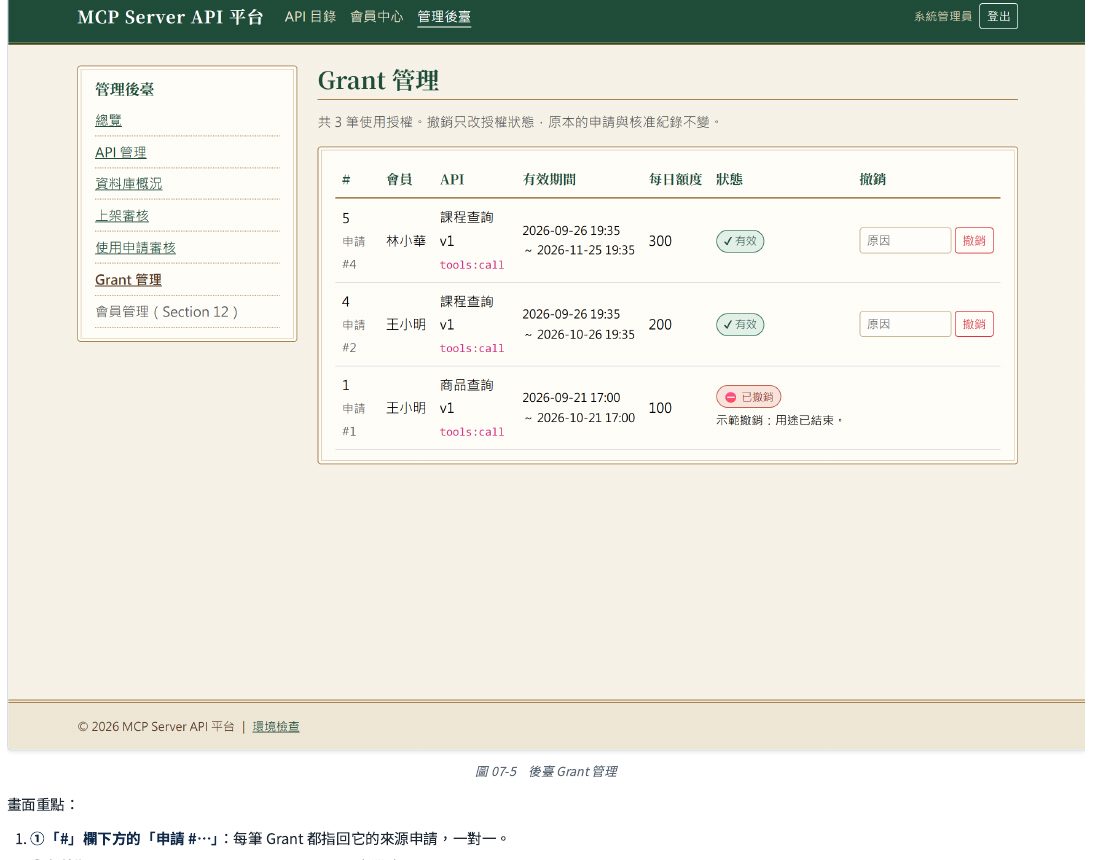Open the 資料庫概況 sidebar link

coord(128,183)
